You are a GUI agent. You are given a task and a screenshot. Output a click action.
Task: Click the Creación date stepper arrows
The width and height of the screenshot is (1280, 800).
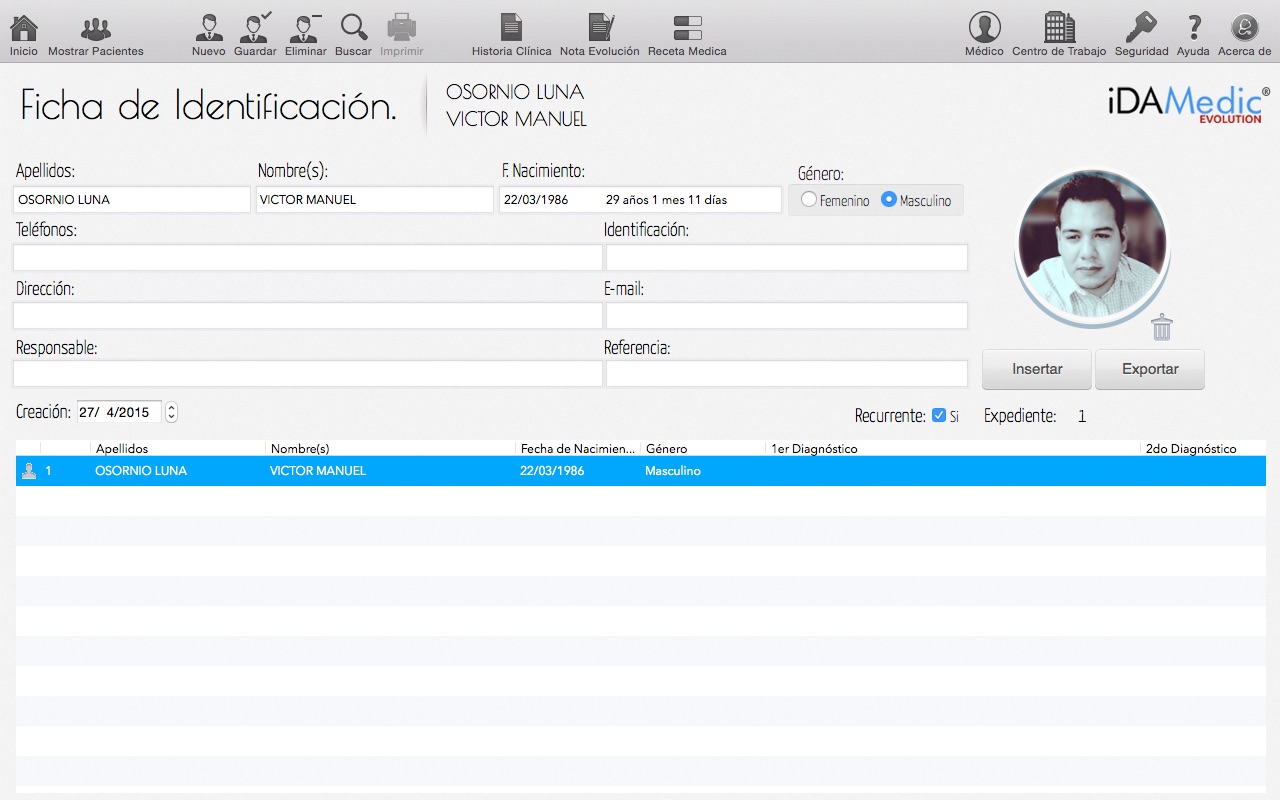point(171,412)
